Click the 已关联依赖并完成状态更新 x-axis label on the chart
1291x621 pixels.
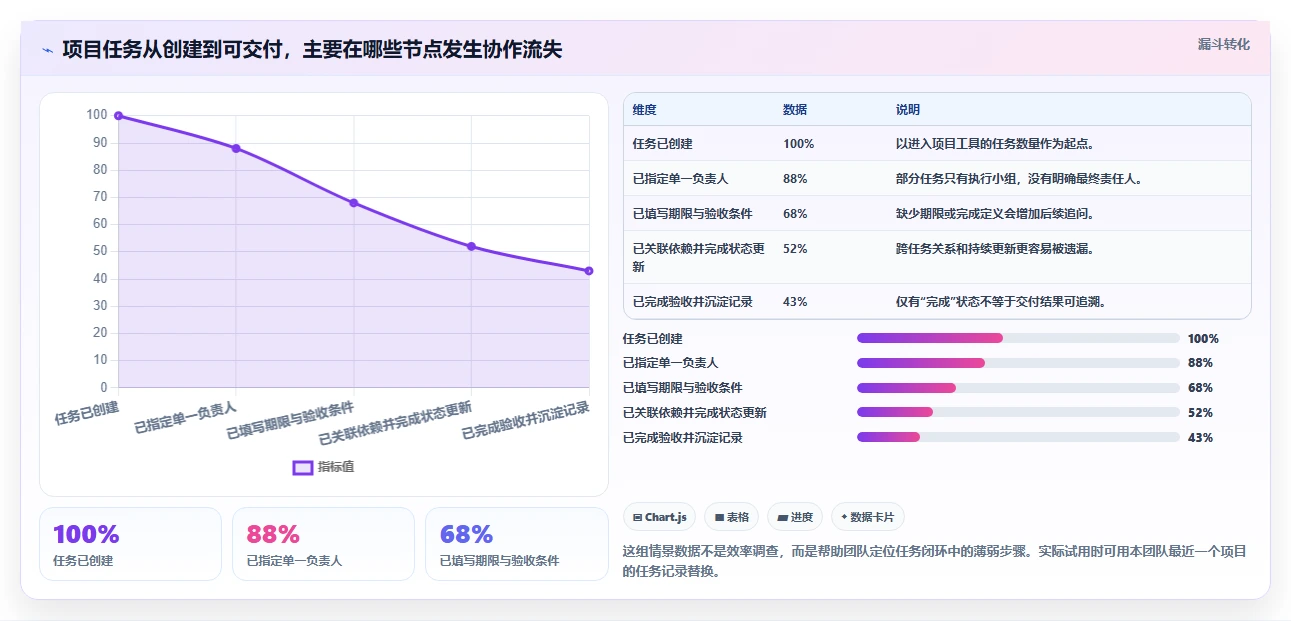(396, 424)
